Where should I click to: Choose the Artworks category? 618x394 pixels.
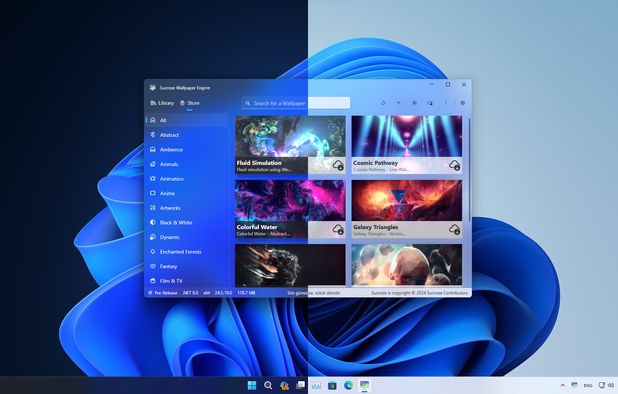tap(187, 208)
